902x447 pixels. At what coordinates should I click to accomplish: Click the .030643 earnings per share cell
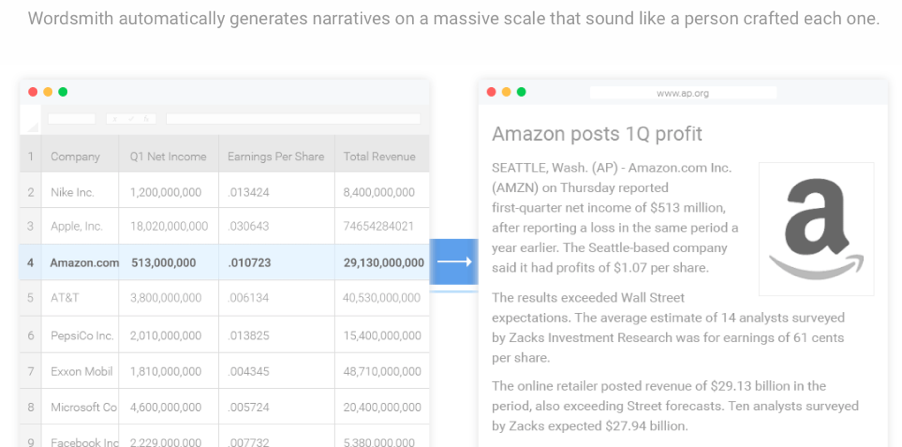click(x=277, y=226)
